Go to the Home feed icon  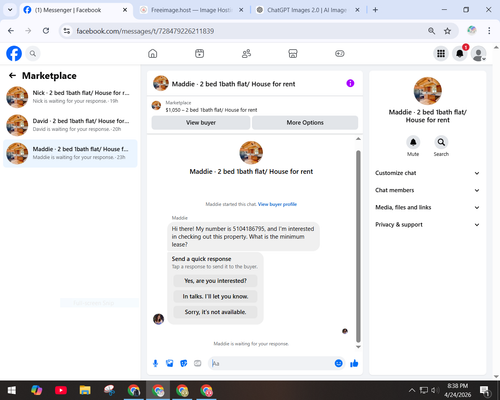pos(153,53)
